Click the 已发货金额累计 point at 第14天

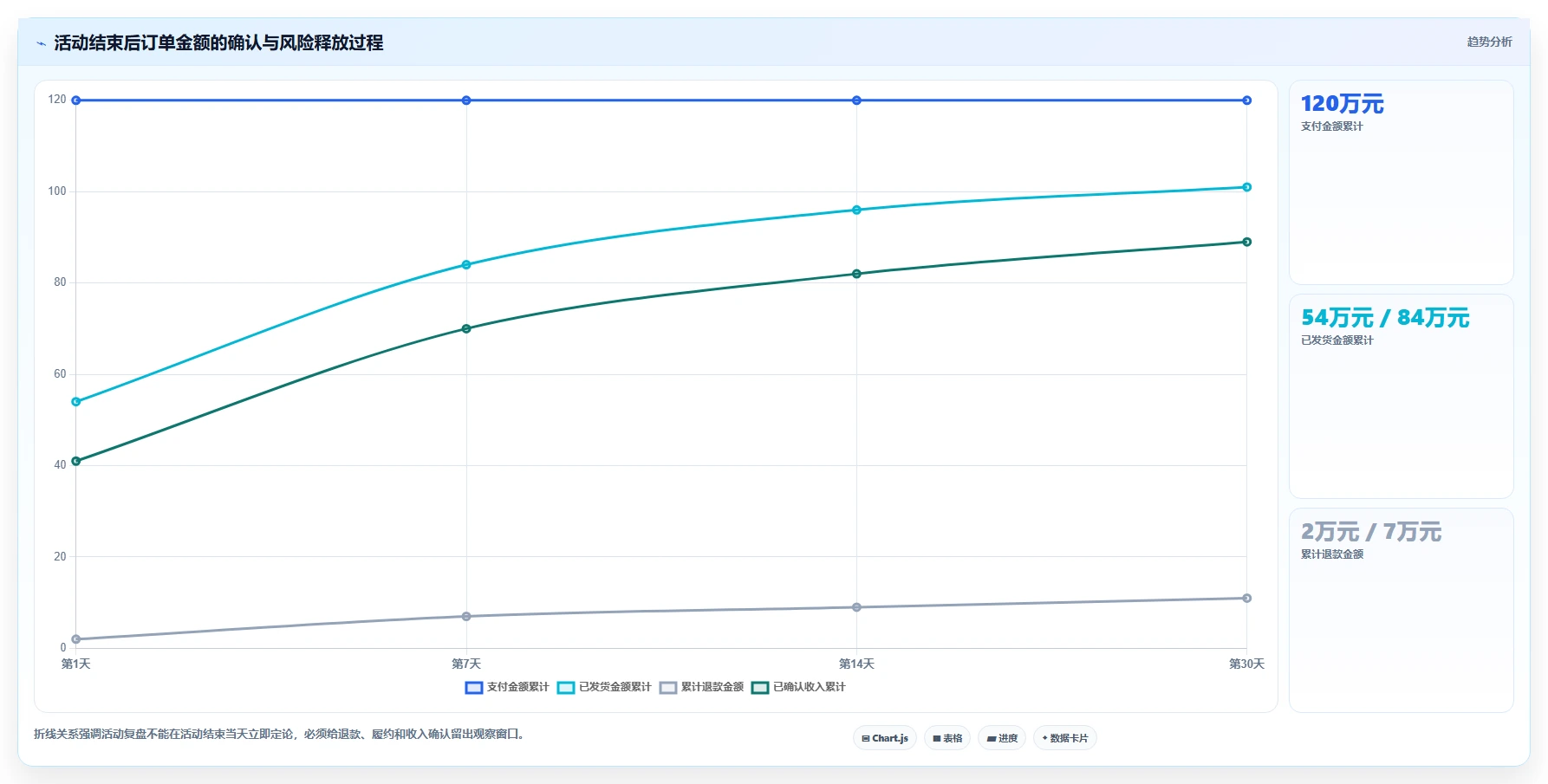[x=856, y=210]
